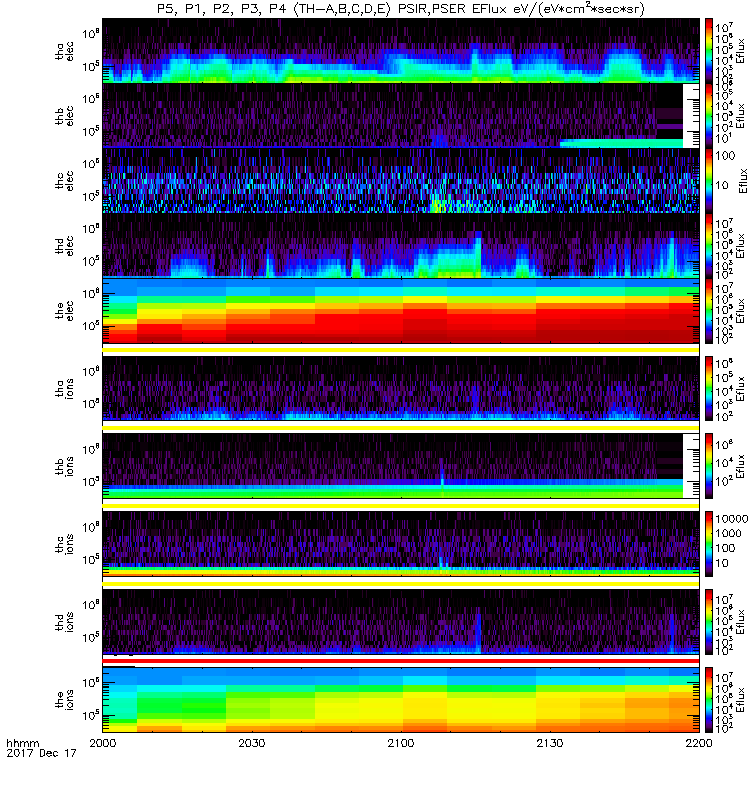Pick the color bar beside thd elec

pyautogui.click(x=709, y=245)
